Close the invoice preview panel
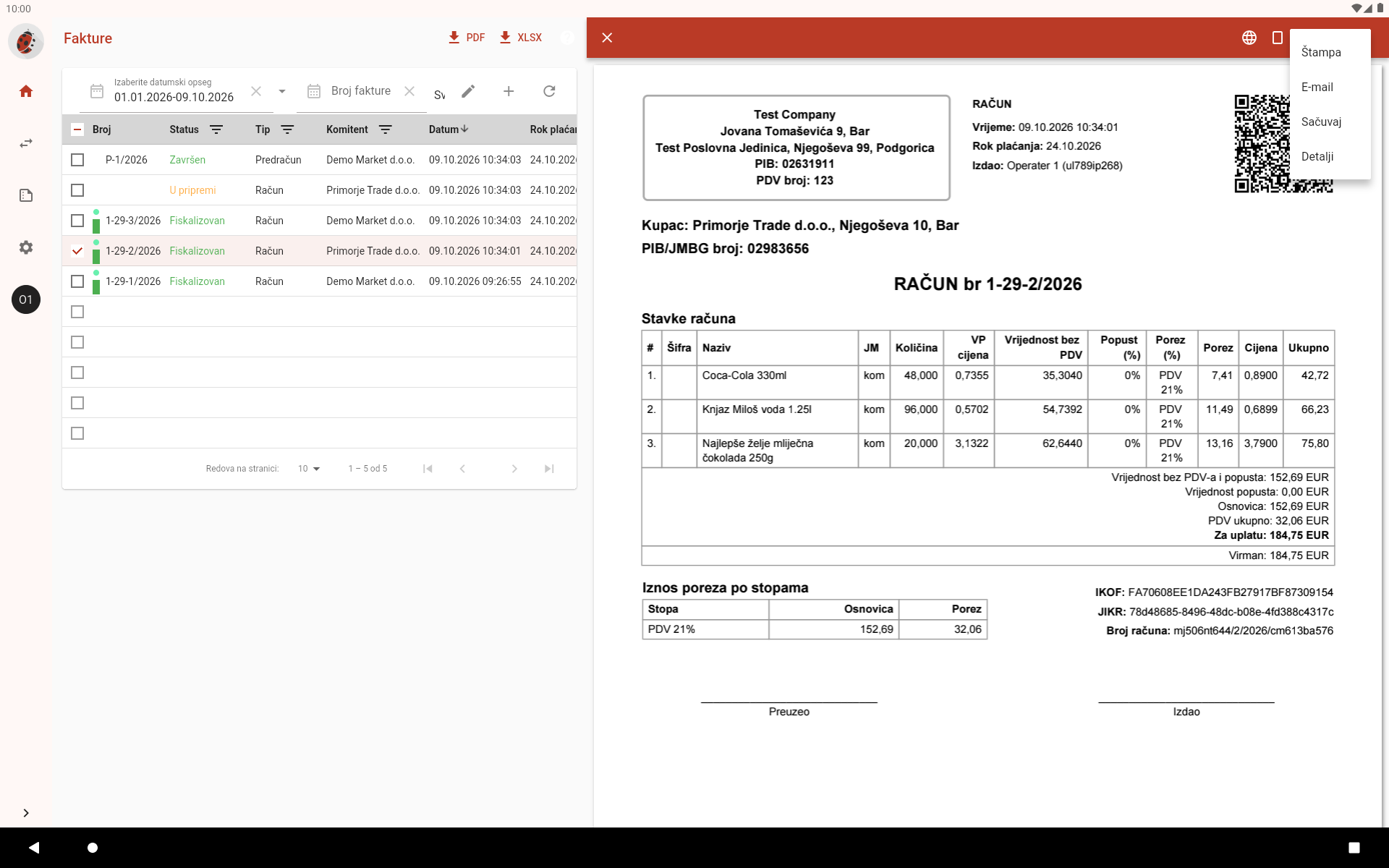Screen dimensions: 1389x868 [607, 38]
